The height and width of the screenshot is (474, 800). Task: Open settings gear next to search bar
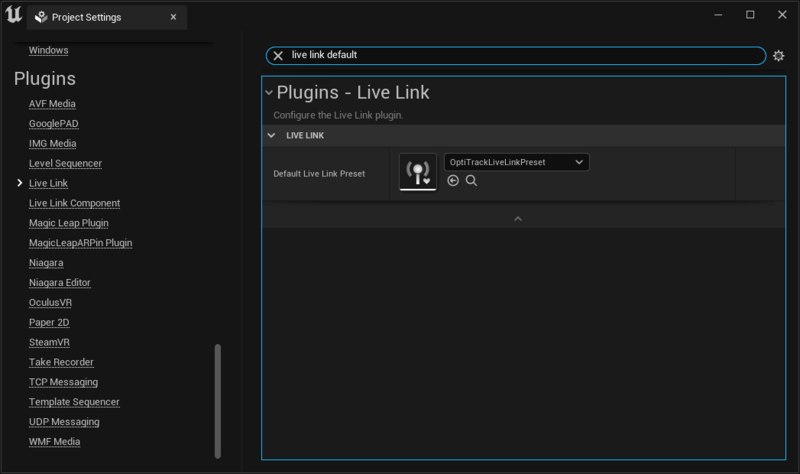pos(779,56)
